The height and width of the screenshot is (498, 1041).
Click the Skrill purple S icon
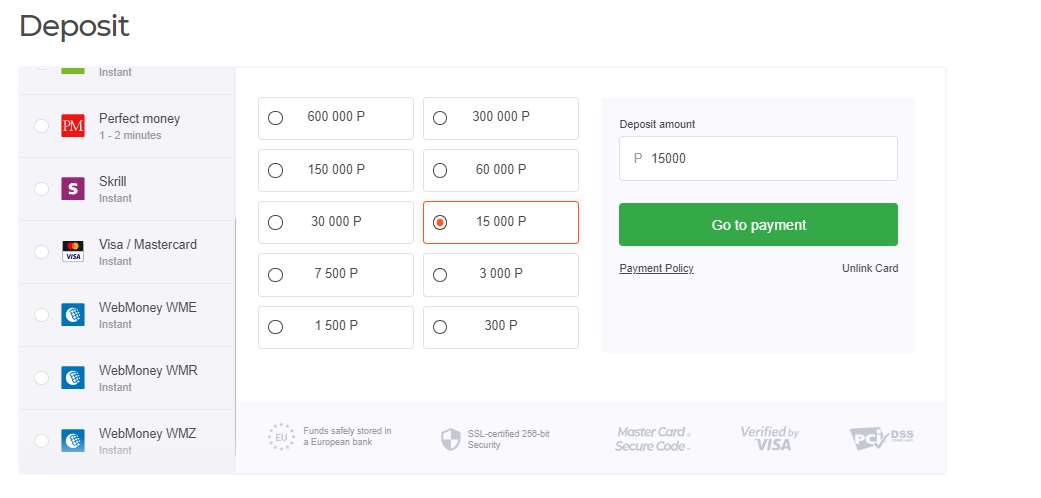(x=73, y=189)
